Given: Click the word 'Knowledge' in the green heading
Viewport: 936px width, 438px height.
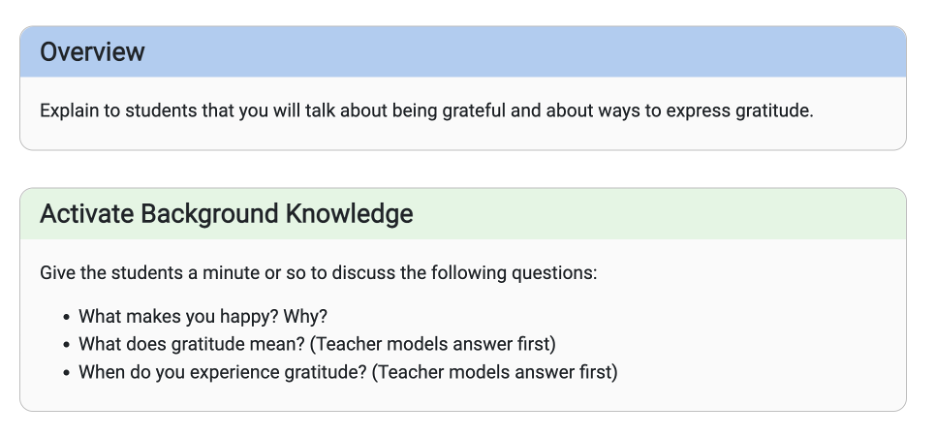Looking at the screenshot, I should [x=349, y=214].
